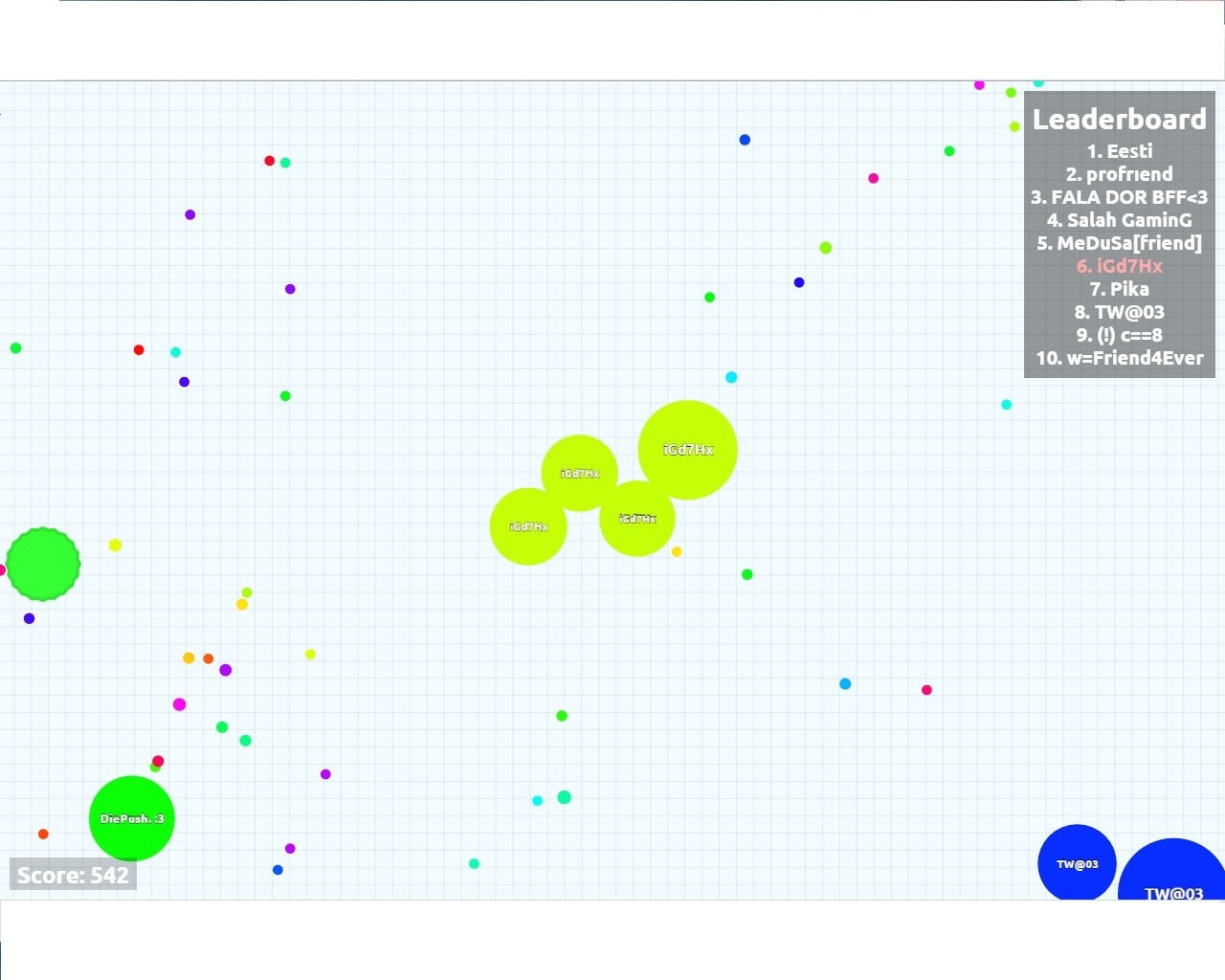Click the green DiePush. :3 cell
Screen dimensions: 1225x980
132,818
